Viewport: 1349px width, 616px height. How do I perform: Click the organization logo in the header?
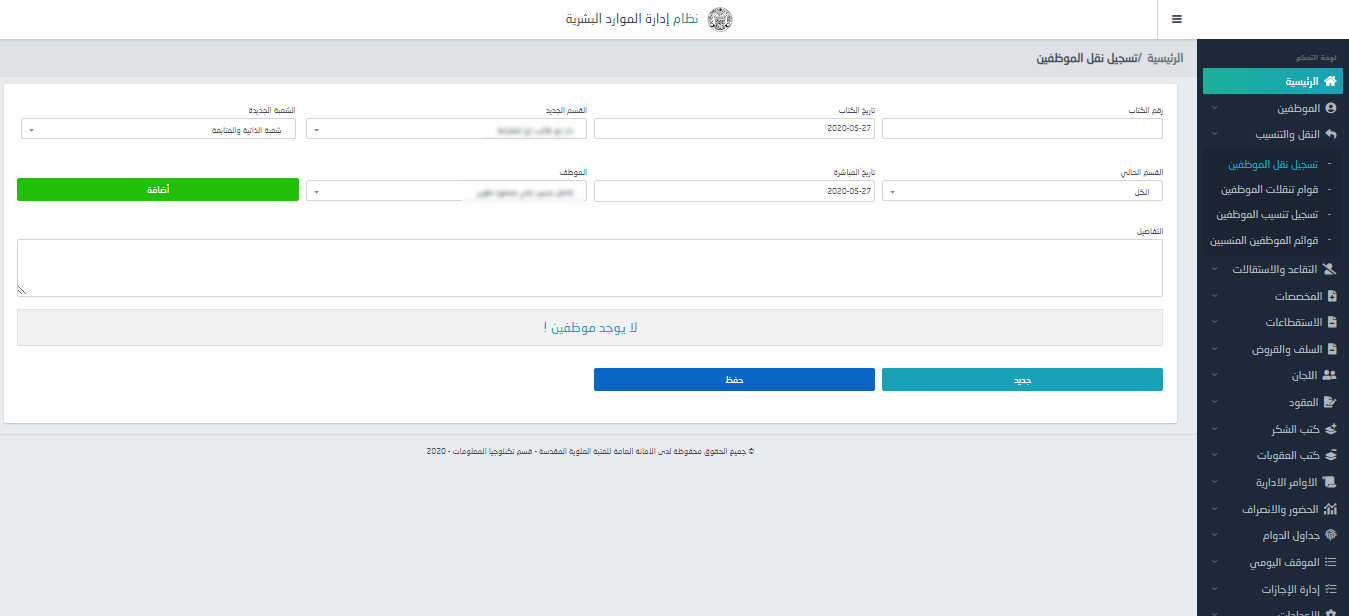click(x=720, y=19)
